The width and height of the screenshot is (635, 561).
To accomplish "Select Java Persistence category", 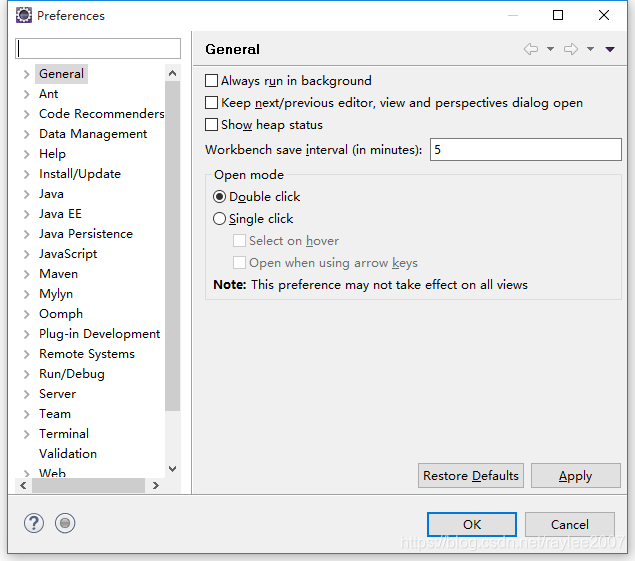I will (86, 234).
